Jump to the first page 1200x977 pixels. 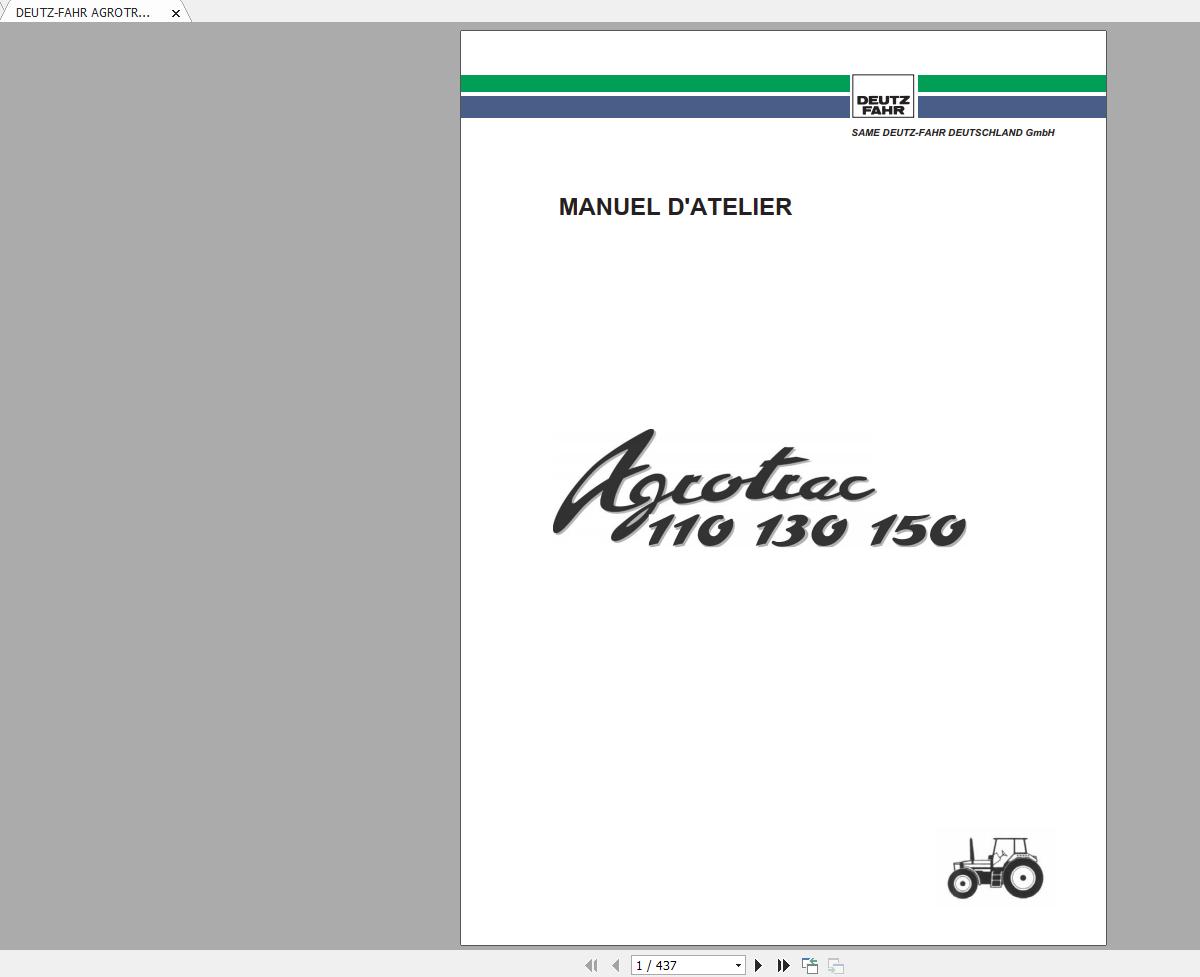point(591,965)
